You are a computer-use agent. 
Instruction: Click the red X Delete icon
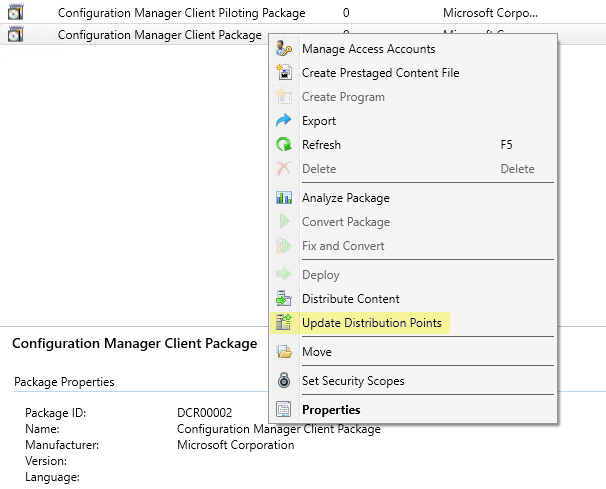click(x=284, y=169)
